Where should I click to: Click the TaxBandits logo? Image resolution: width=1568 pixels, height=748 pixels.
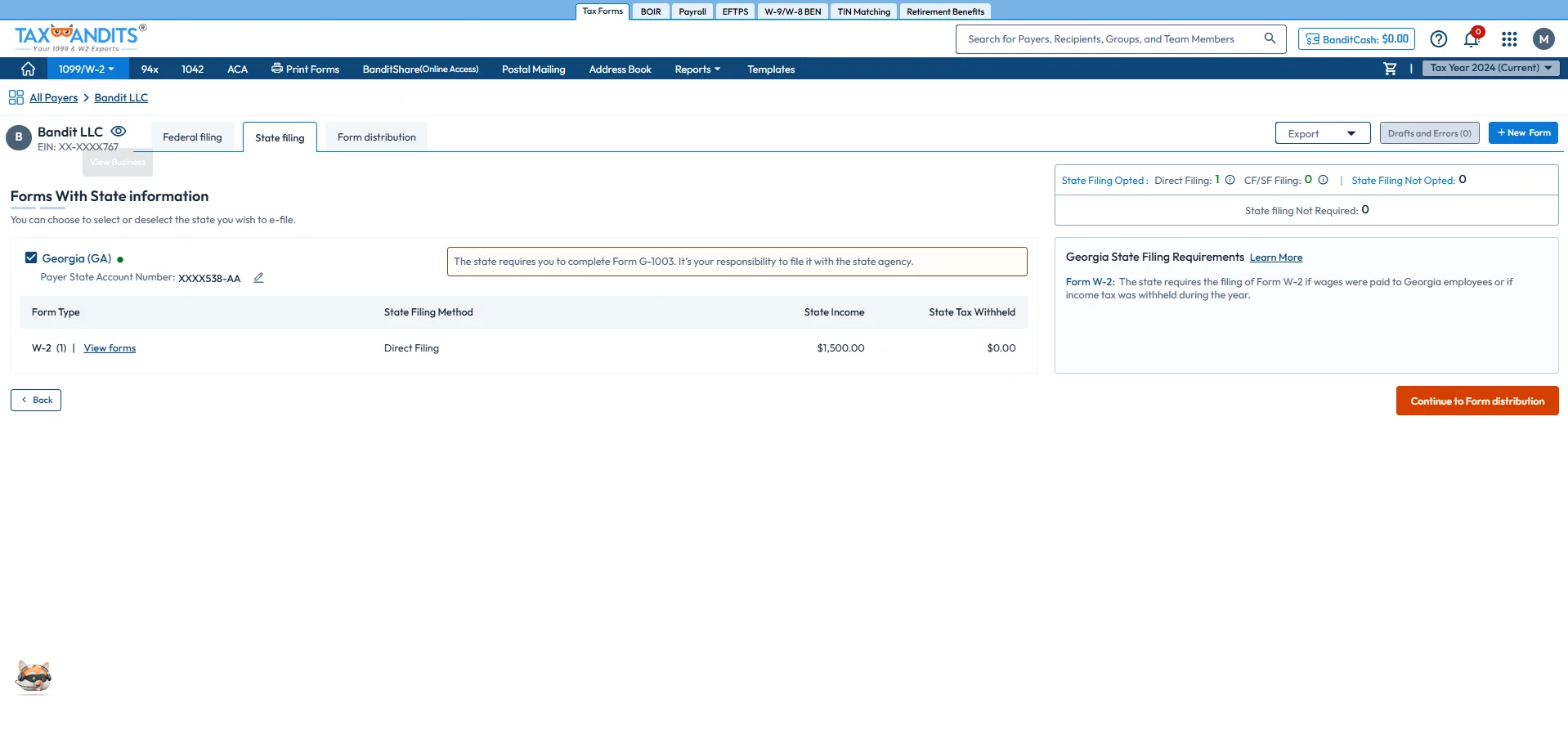(x=80, y=38)
